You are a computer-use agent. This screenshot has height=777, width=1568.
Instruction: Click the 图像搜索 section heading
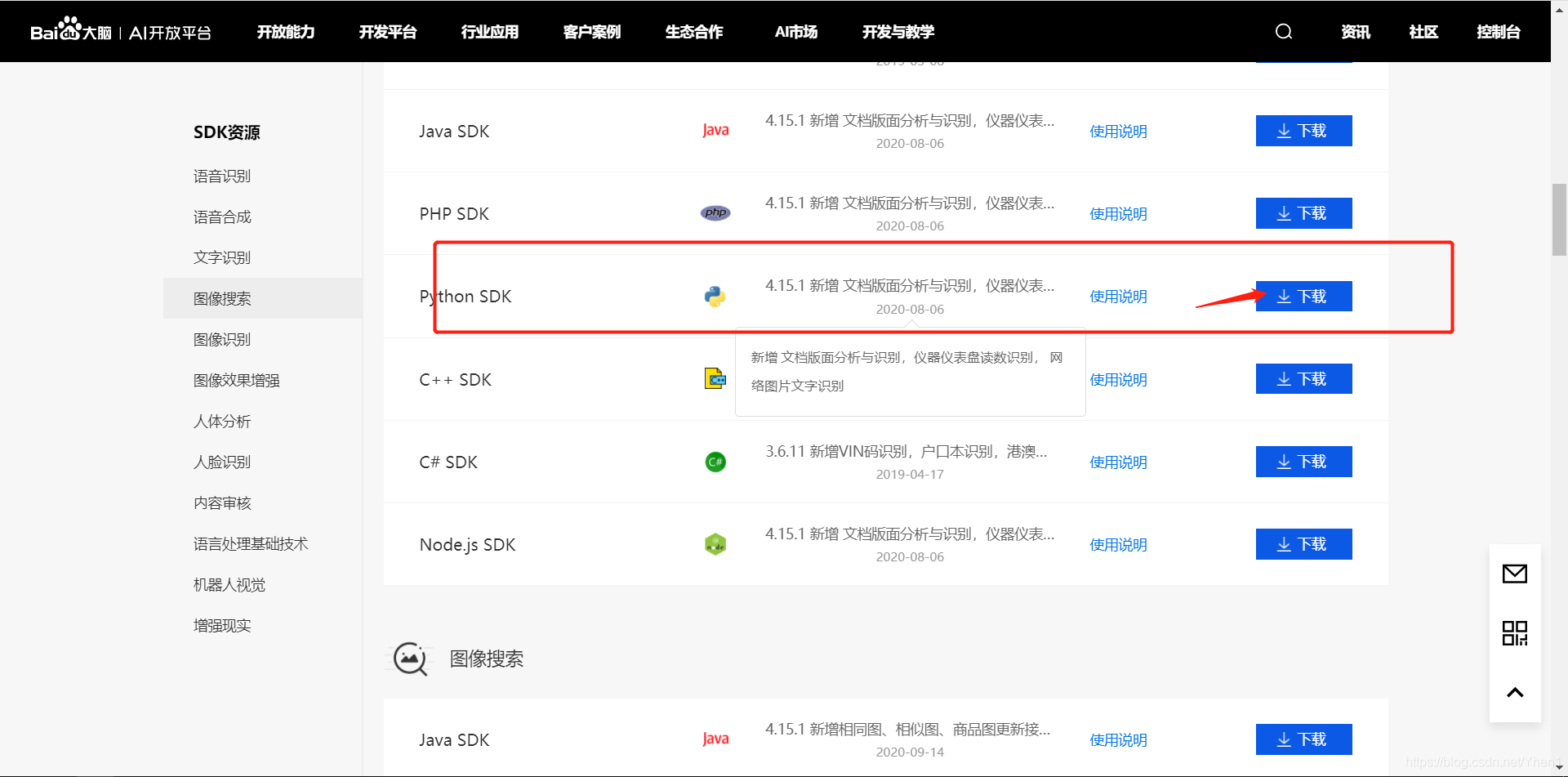[x=487, y=659]
